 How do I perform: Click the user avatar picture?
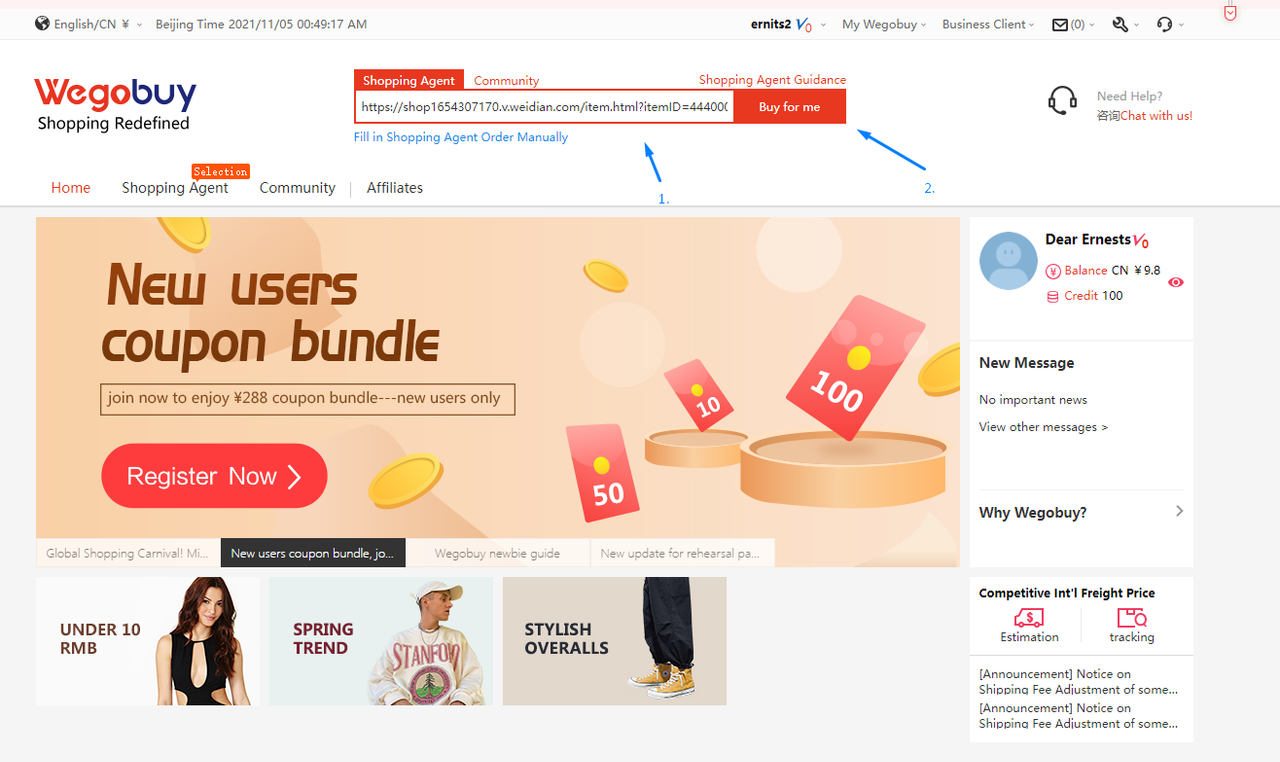click(x=1008, y=261)
